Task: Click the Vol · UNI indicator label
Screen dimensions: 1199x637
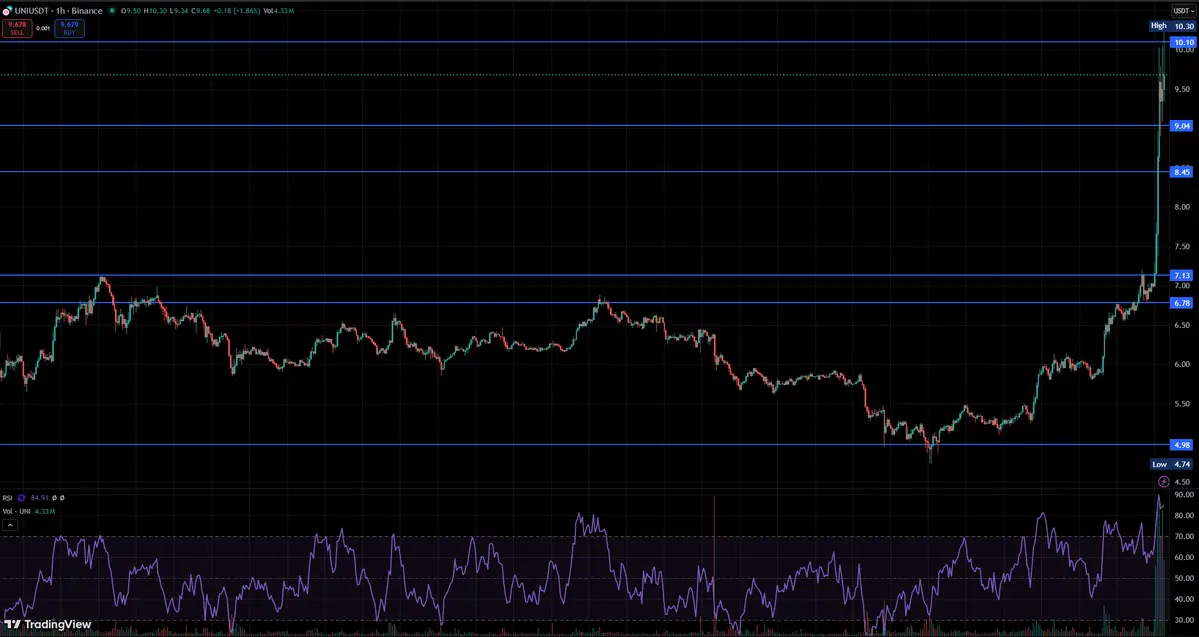Action: click(16, 511)
